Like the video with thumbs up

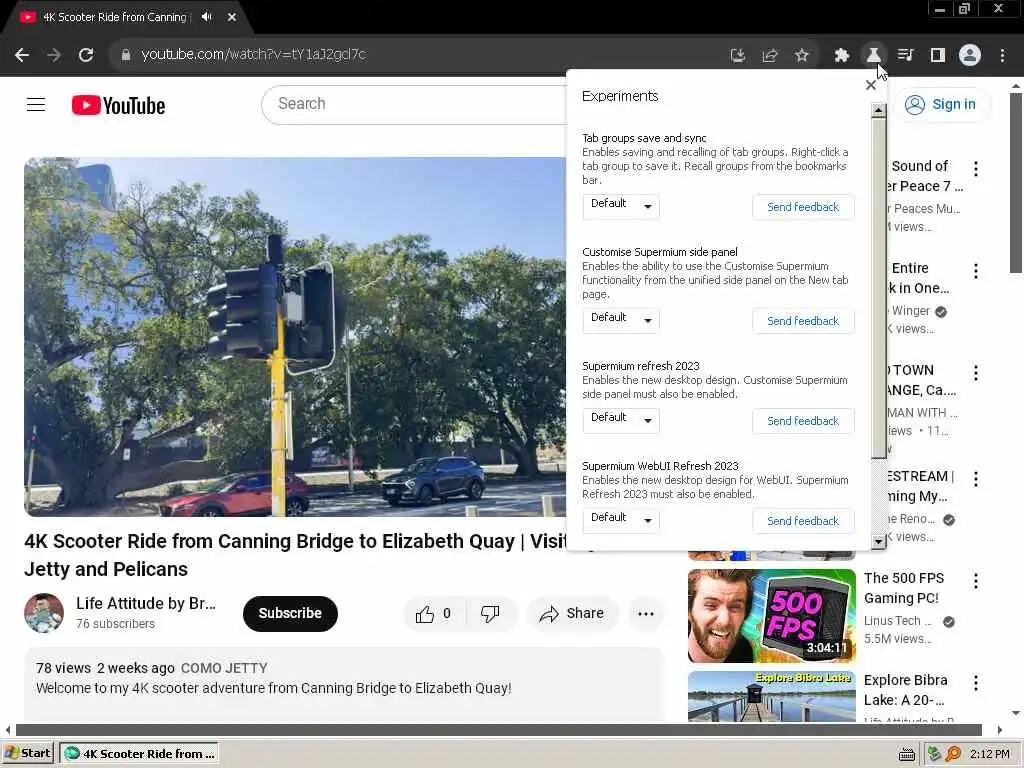[434, 614]
